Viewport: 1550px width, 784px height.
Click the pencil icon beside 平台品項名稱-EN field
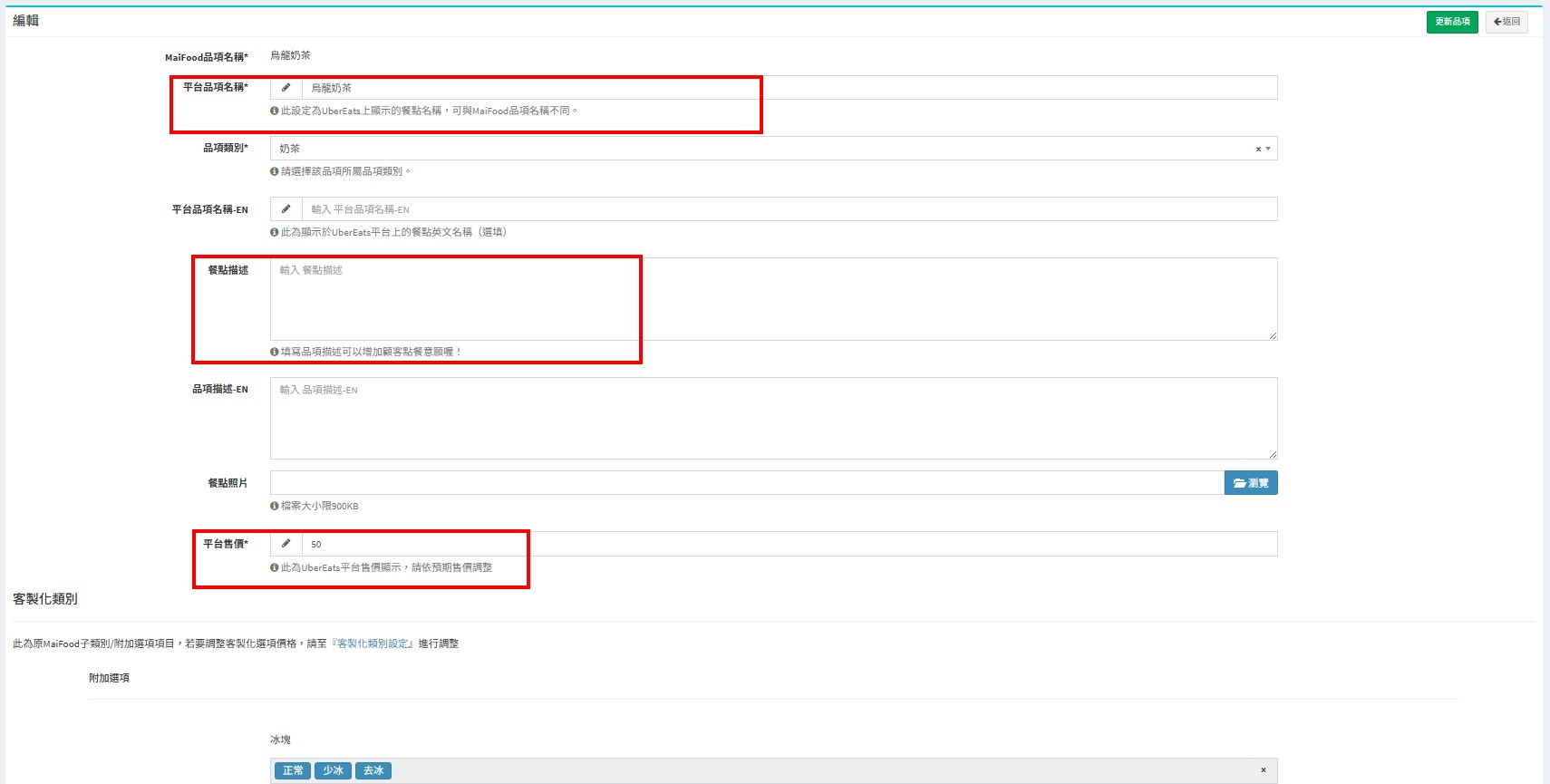(x=286, y=209)
